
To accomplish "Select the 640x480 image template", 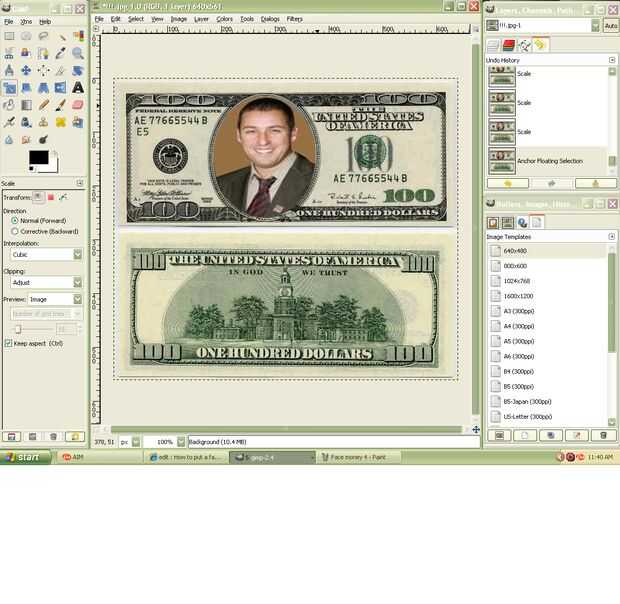I will point(547,251).
